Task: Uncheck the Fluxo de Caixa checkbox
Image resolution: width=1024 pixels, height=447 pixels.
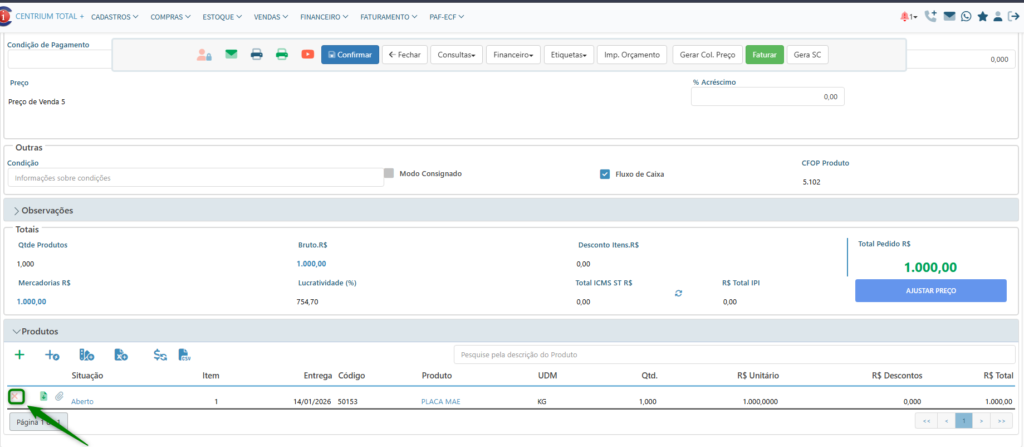Action: (604, 174)
